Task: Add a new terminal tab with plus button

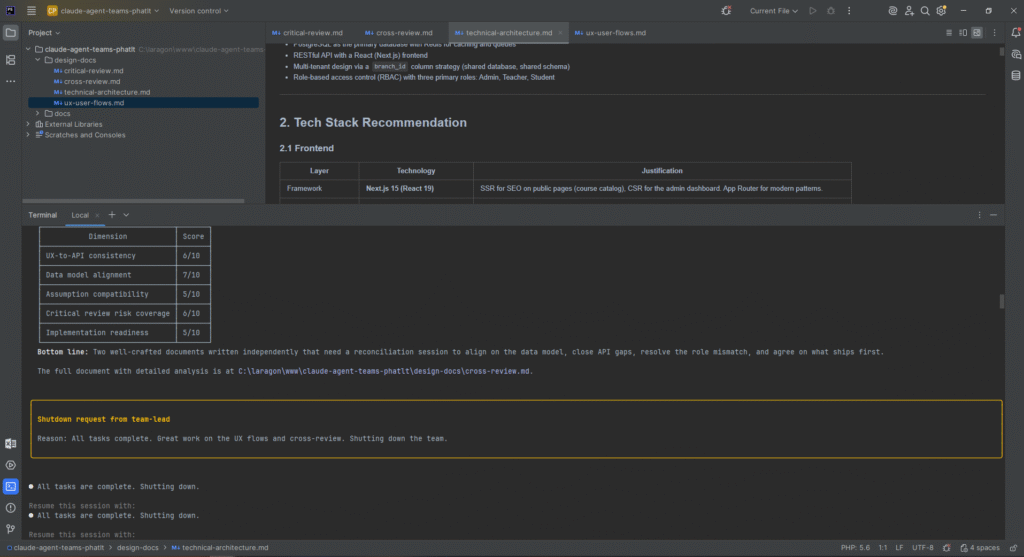Action: coord(112,215)
